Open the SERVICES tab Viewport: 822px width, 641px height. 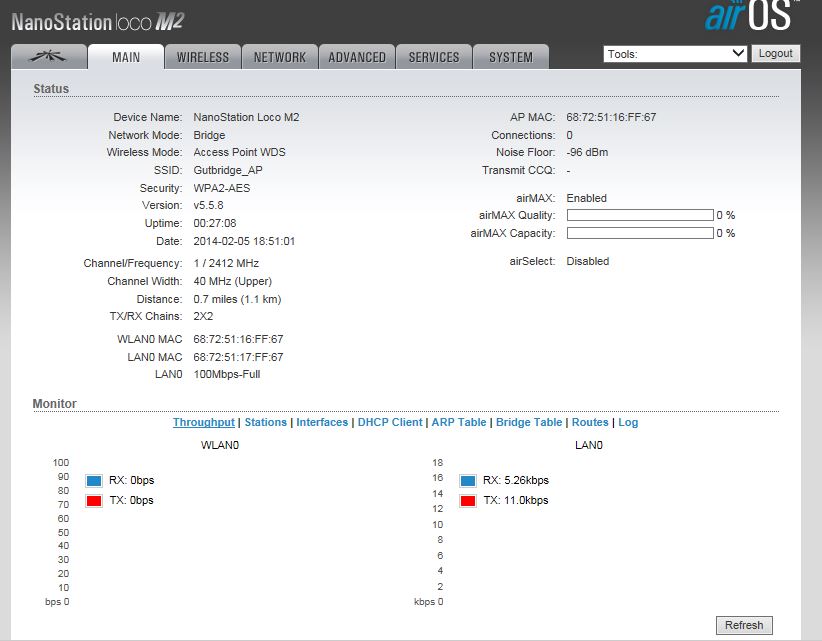point(434,57)
